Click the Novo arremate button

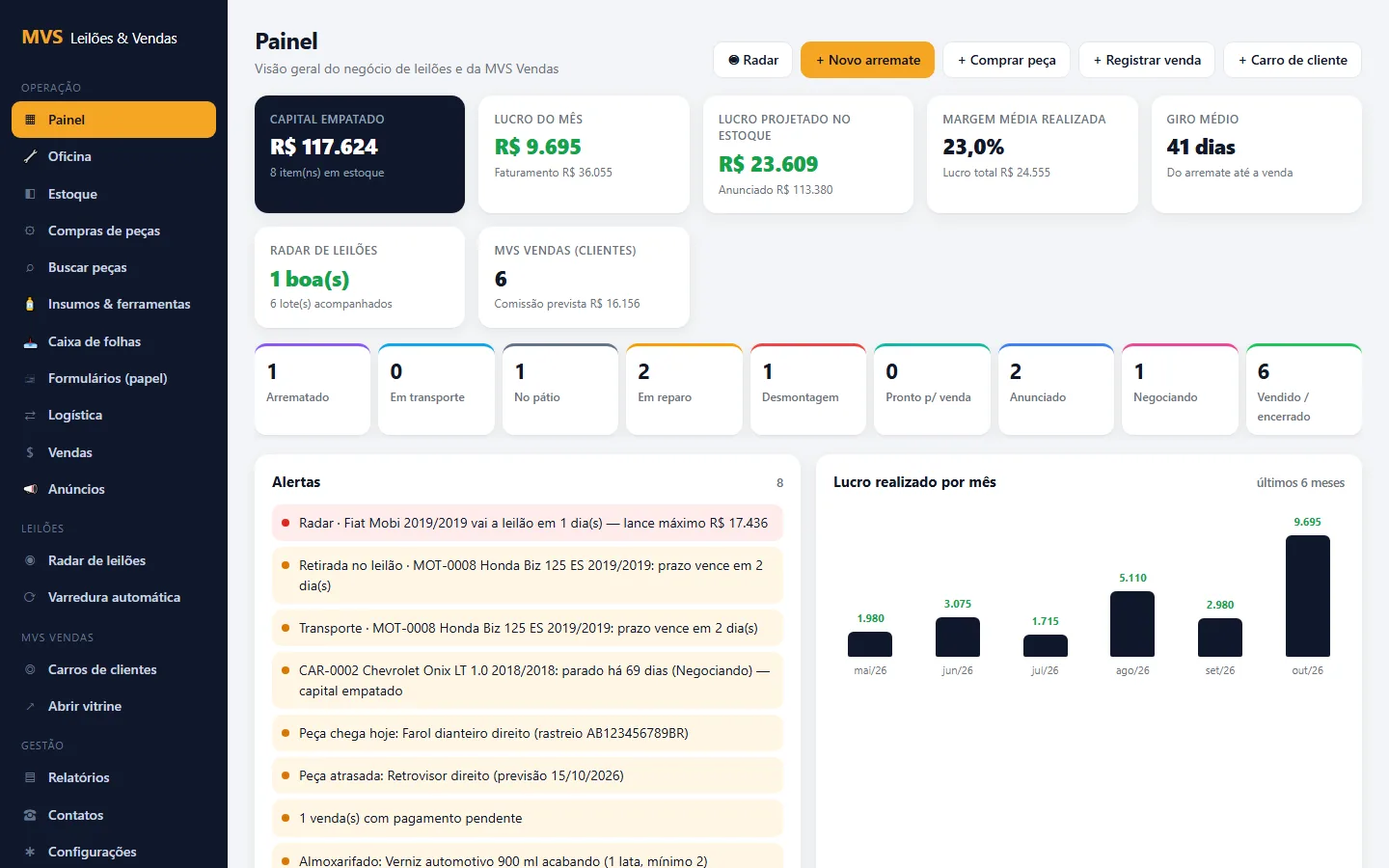pyautogui.click(x=868, y=60)
